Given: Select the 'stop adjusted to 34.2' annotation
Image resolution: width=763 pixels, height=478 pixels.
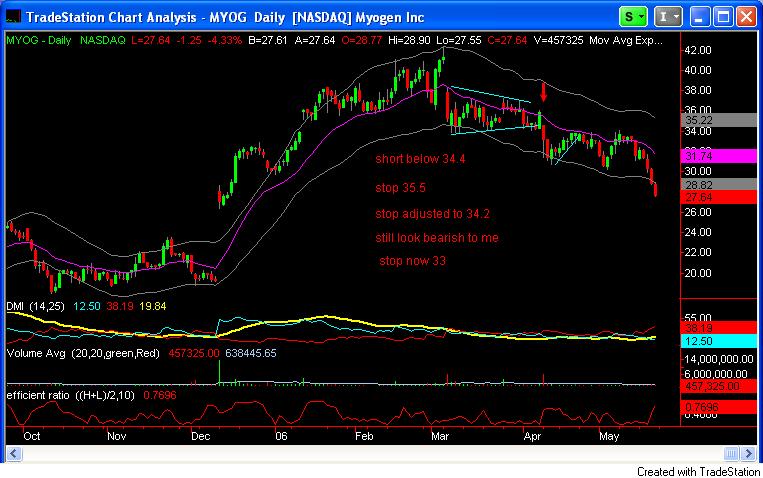Looking at the screenshot, I should point(432,214).
